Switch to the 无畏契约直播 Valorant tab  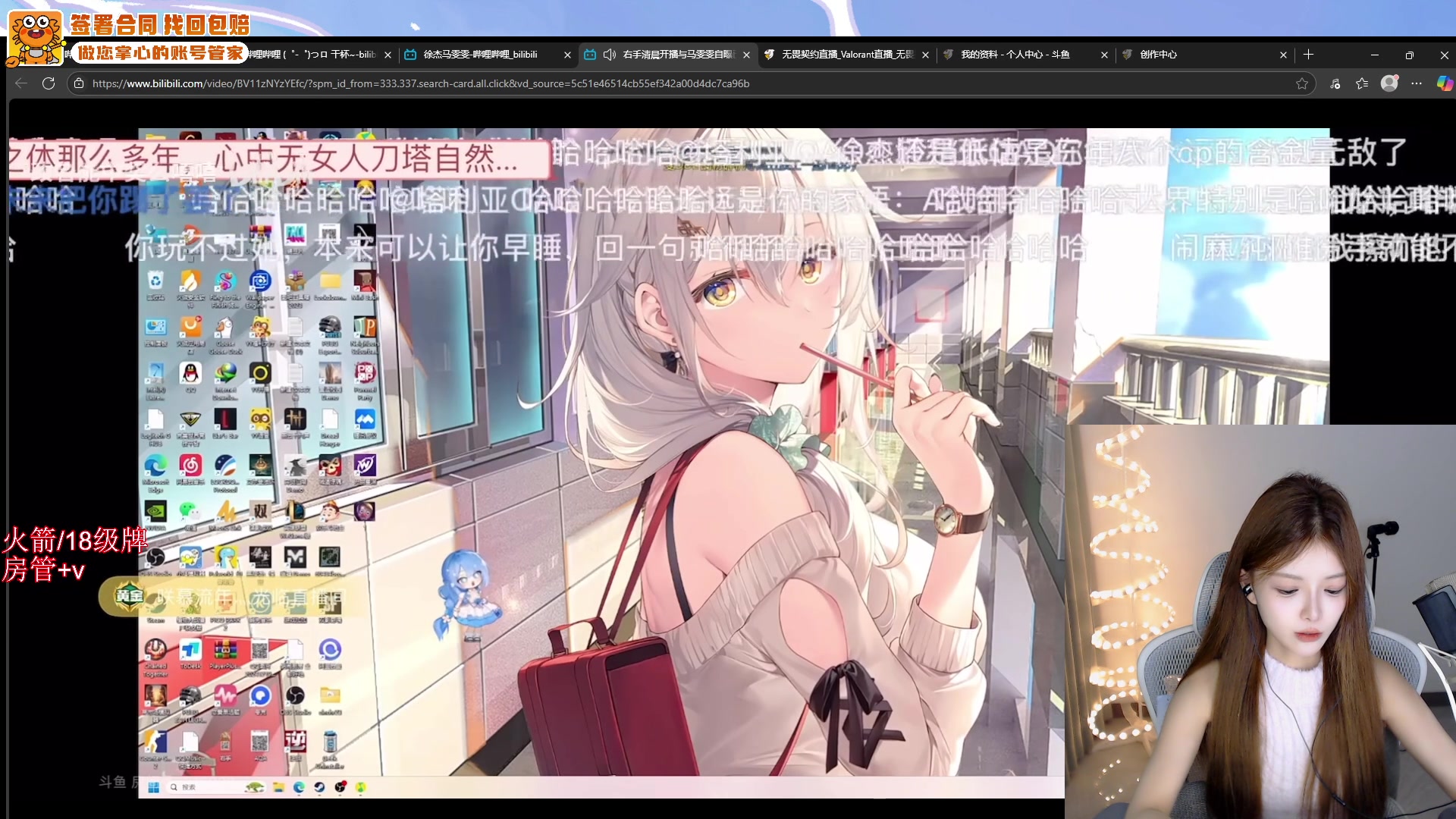tap(846, 55)
